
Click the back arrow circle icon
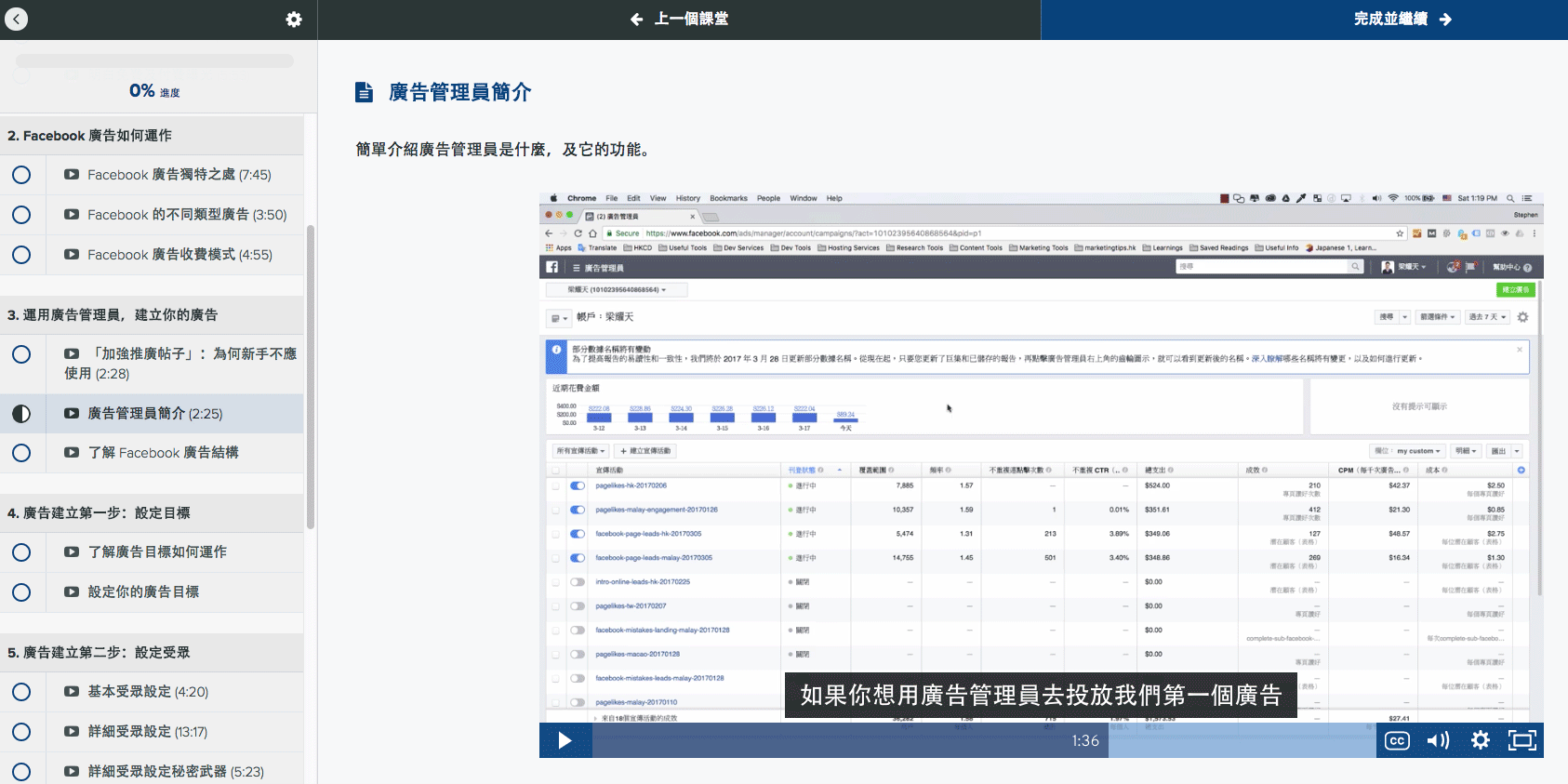(17, 19)
